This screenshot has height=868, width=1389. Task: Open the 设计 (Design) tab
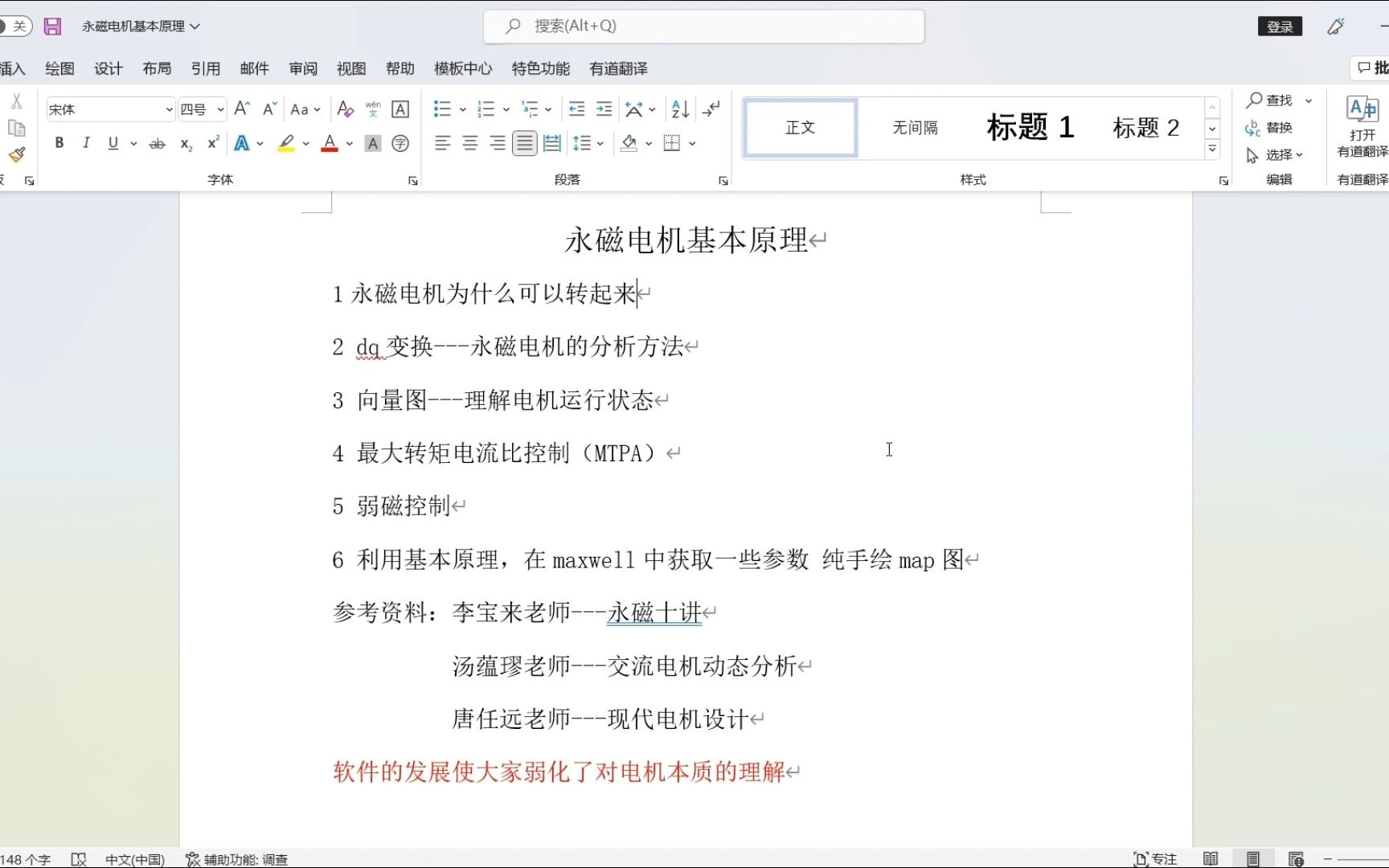click(108, 68)
